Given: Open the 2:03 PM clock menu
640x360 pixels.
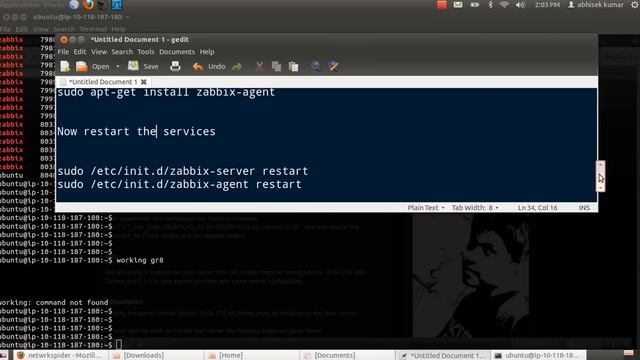Looking at the screenshot, I should tap(547, 5).
